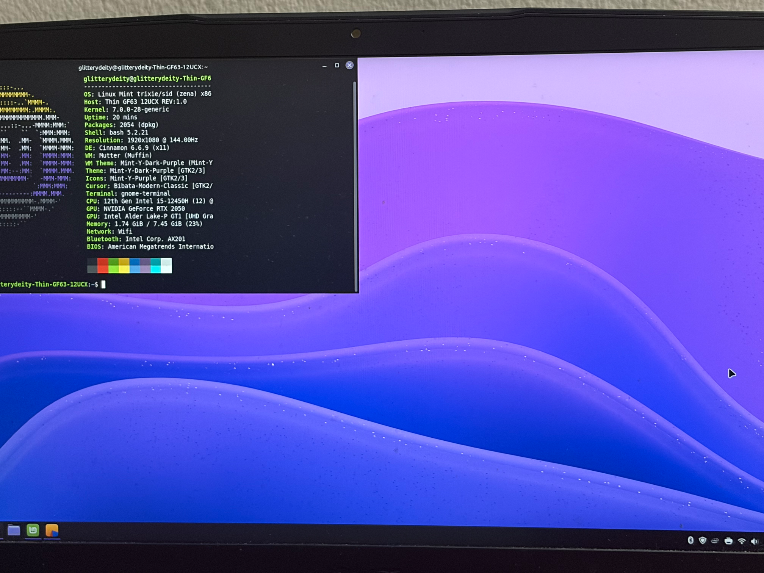This screenshot has height=573, width=764.
Task: Click the "GPU: NVIDIA GeForce RTX 2050" line
Action: [x=135, y=209]
